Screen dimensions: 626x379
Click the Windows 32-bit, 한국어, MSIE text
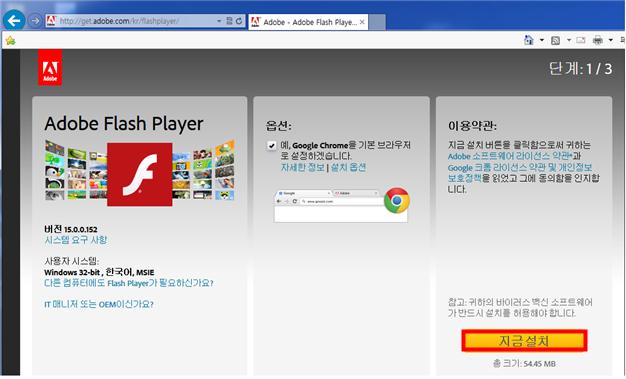(99, 272)
